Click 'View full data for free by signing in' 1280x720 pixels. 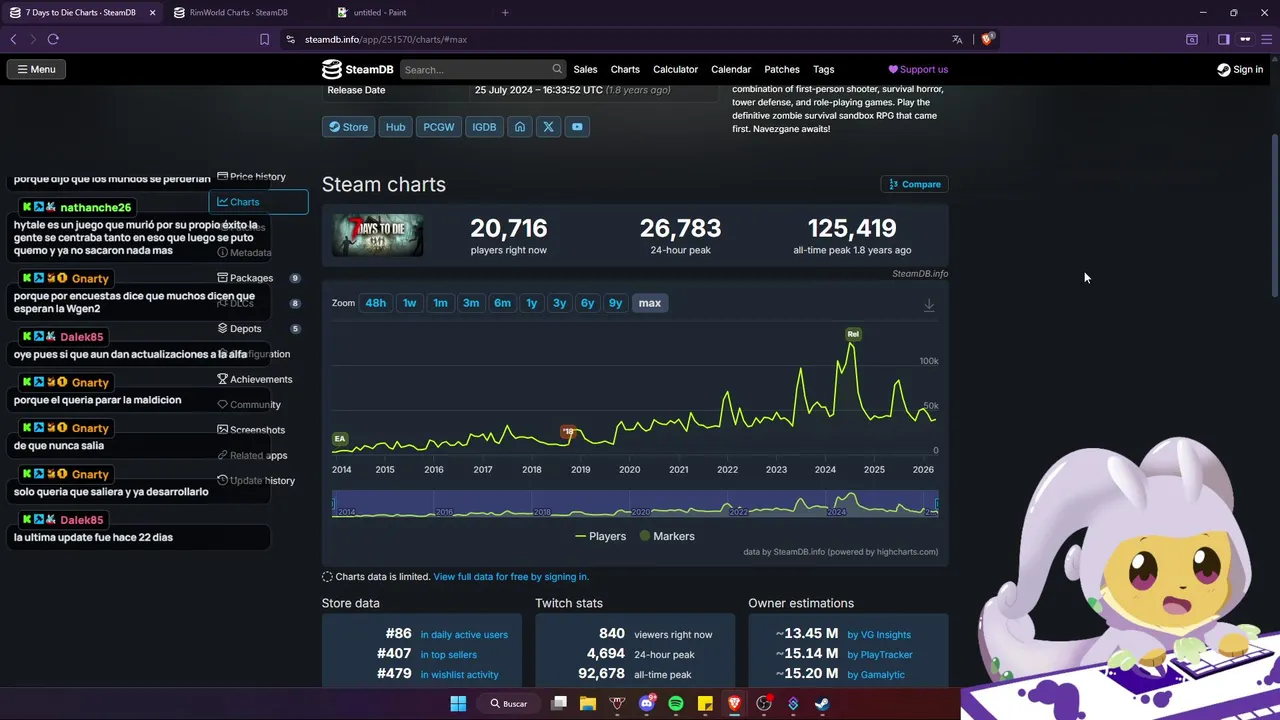tap(511, 577)
